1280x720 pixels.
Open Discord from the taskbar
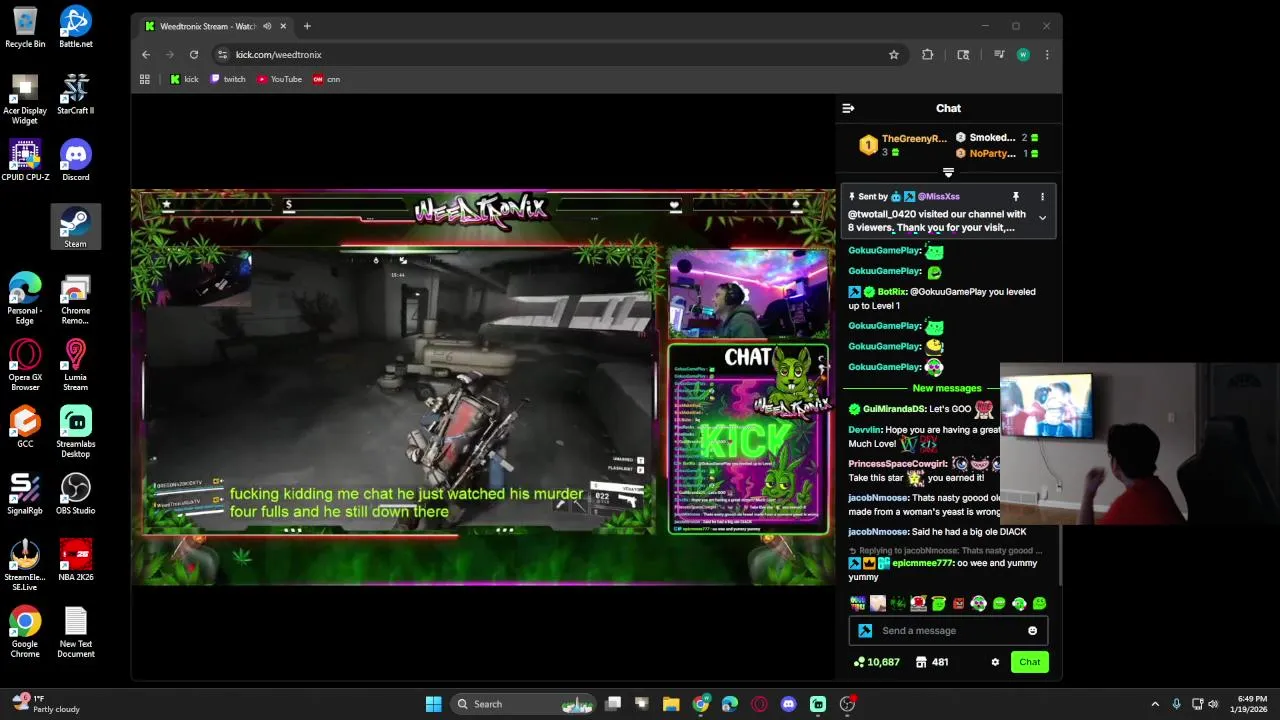click(789, 704)
